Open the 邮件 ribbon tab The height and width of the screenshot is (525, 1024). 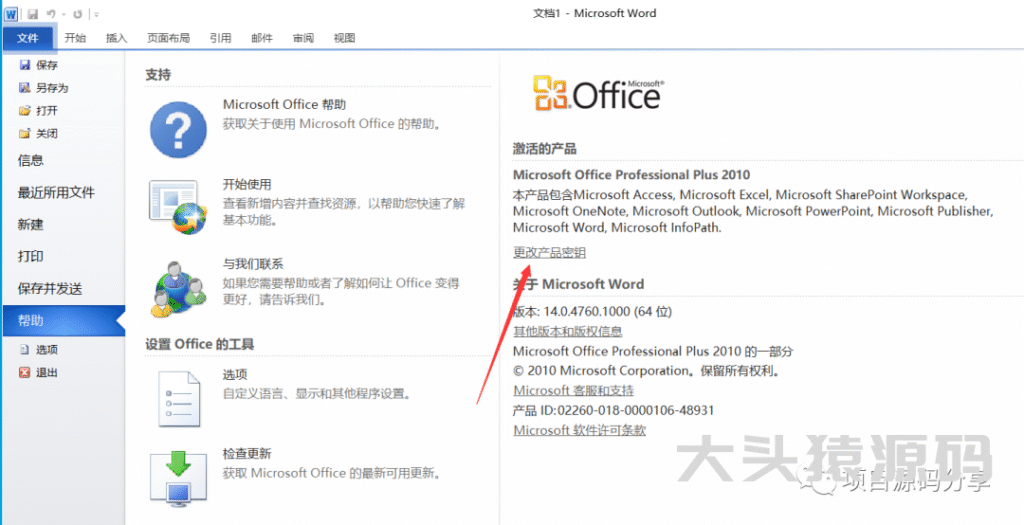click(262, 38)
